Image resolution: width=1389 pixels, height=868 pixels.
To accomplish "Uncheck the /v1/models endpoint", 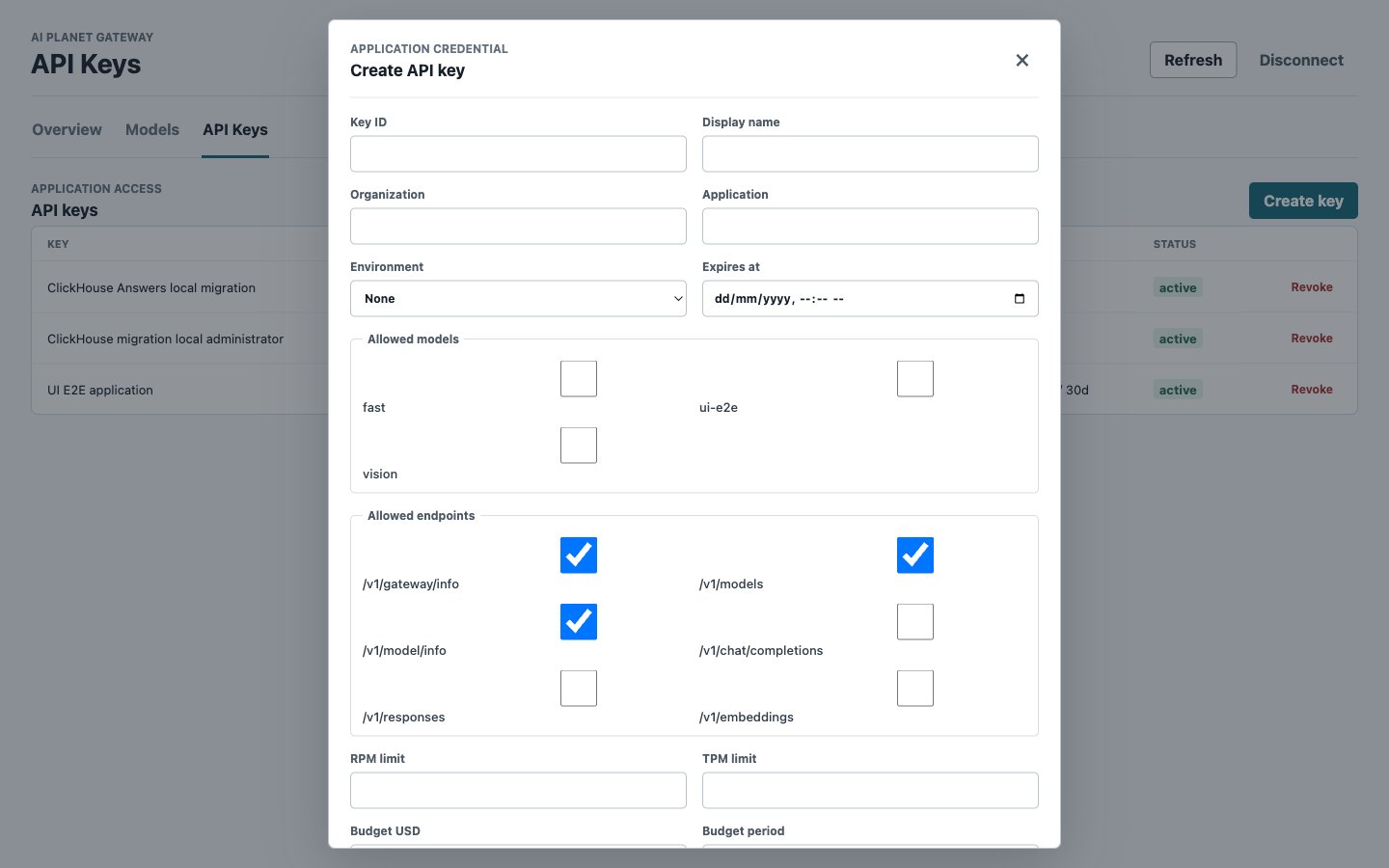I will point(915,556).
